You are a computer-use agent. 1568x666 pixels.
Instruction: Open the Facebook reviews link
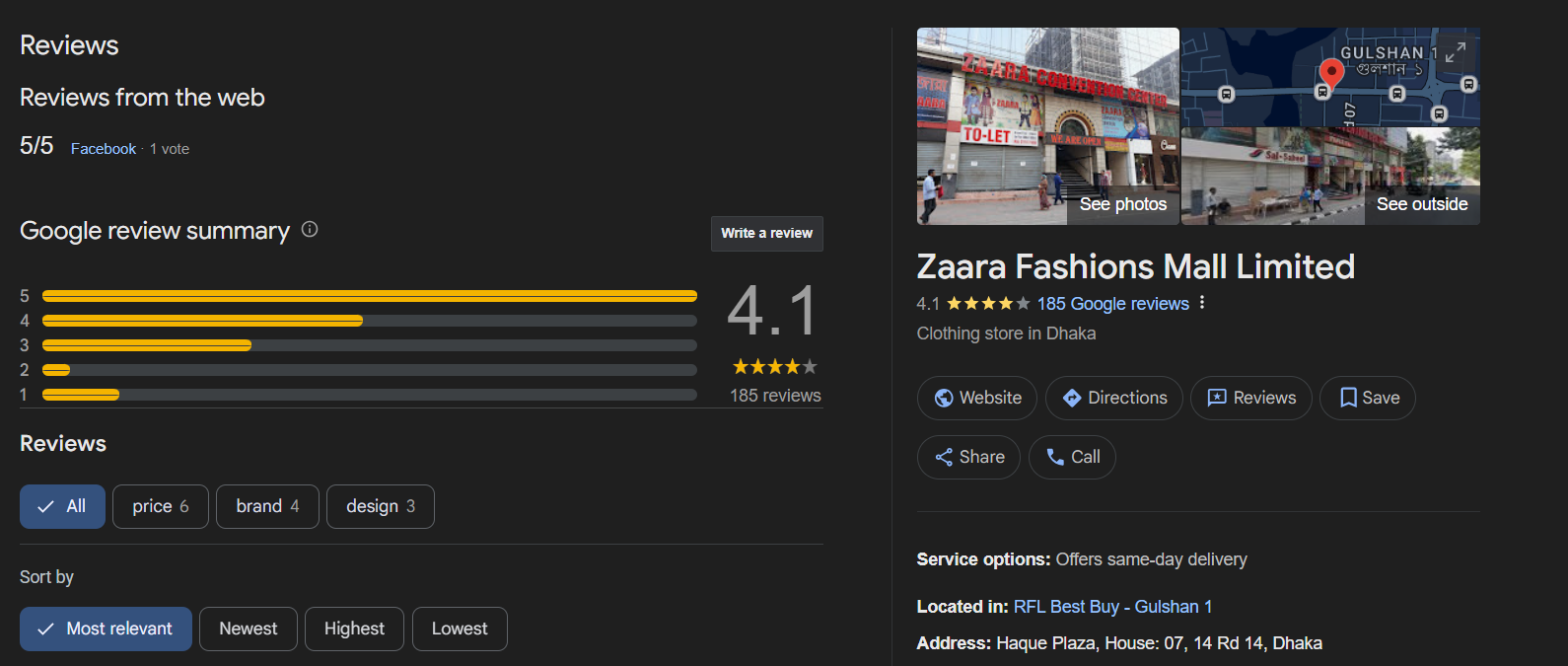[104, 149]
